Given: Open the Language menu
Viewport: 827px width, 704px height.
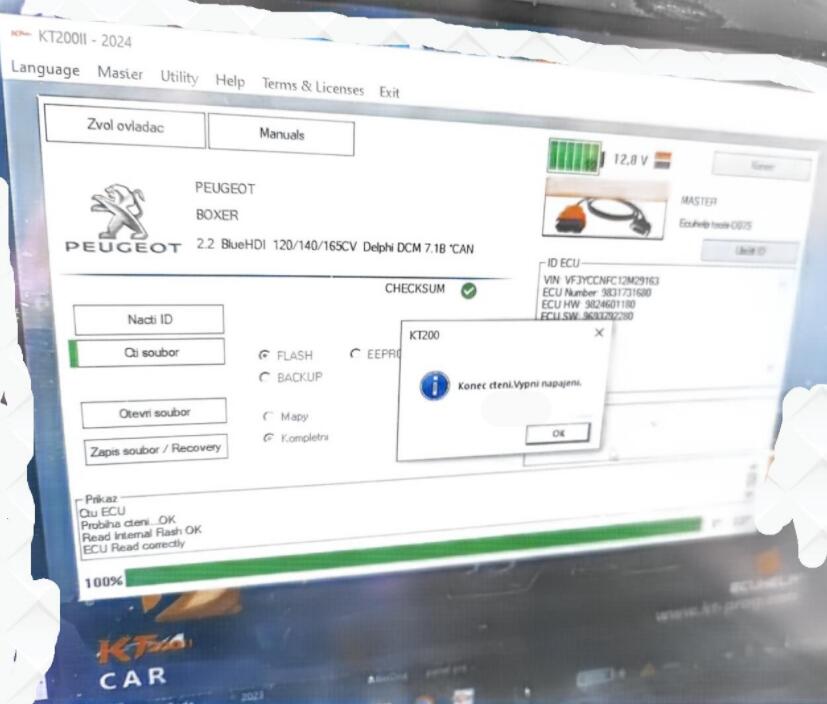Looking at the screenshot, I should 45,69.
